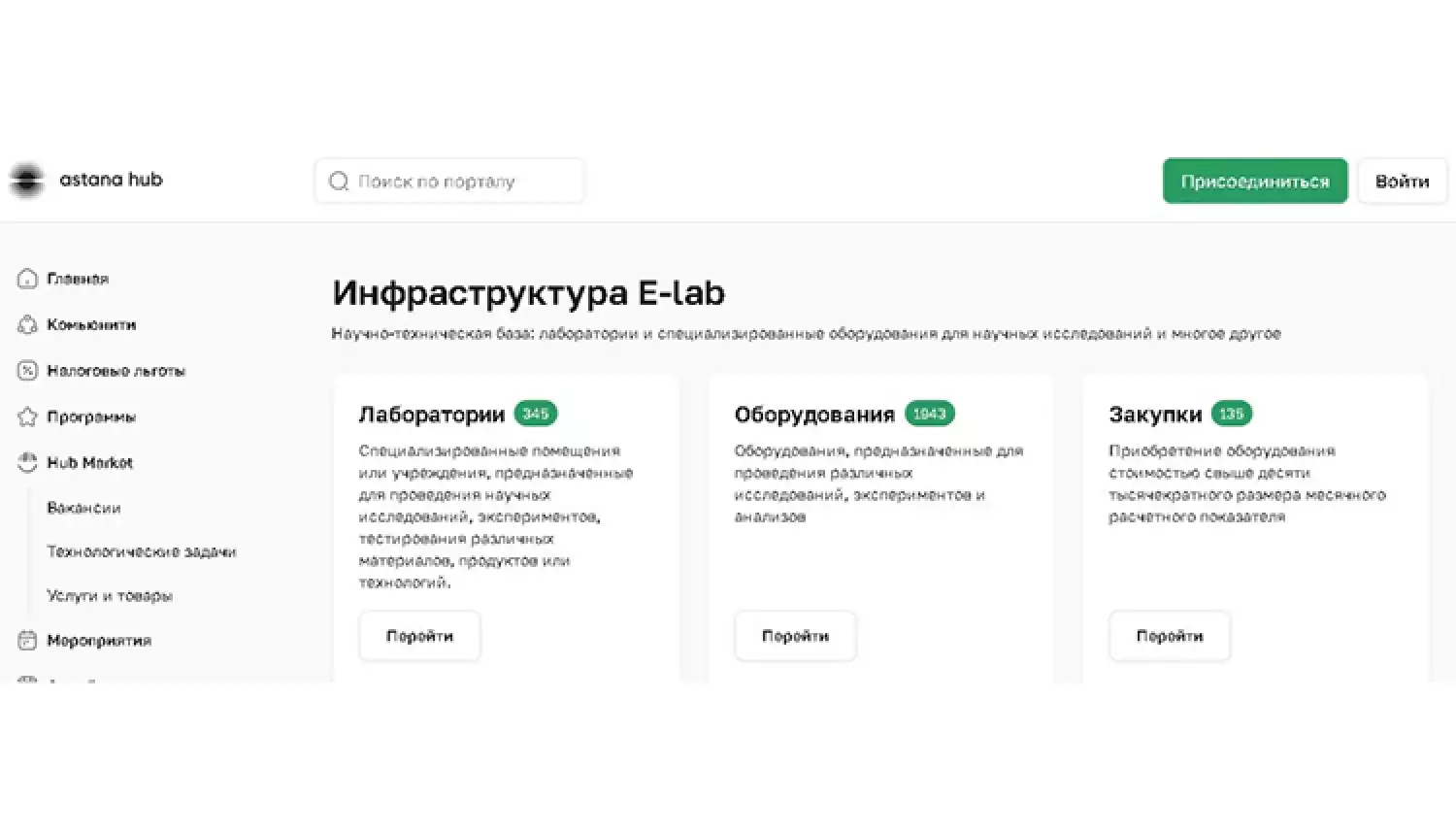
Task: Open Перейти under Закупки card
Action: pyautogui.click(x=1170, y=636)
